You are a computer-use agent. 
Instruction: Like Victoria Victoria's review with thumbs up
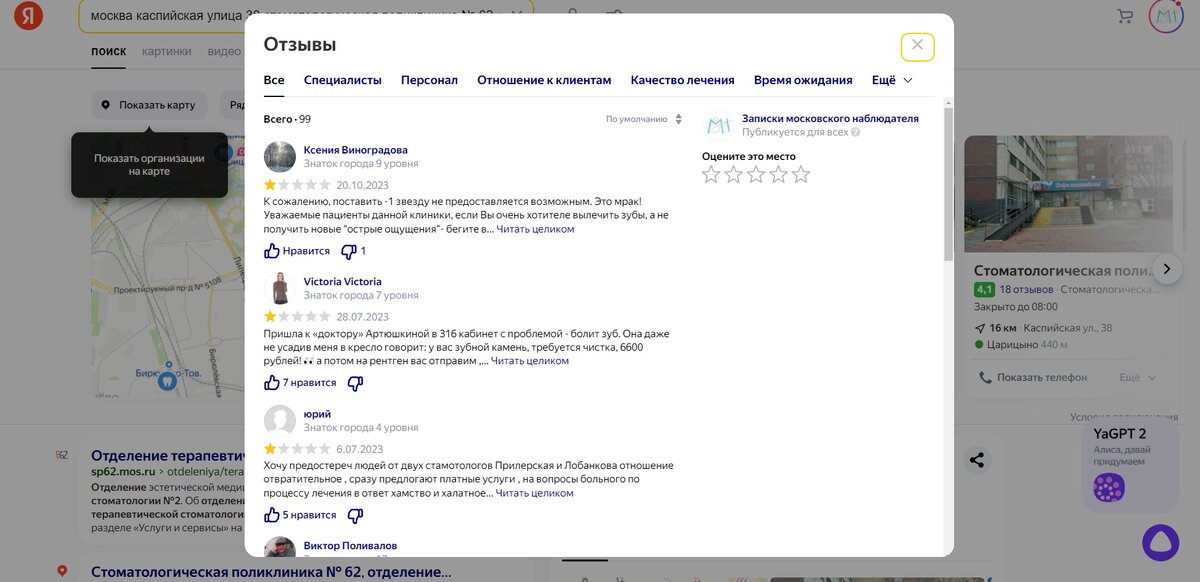tap(272, 382)
